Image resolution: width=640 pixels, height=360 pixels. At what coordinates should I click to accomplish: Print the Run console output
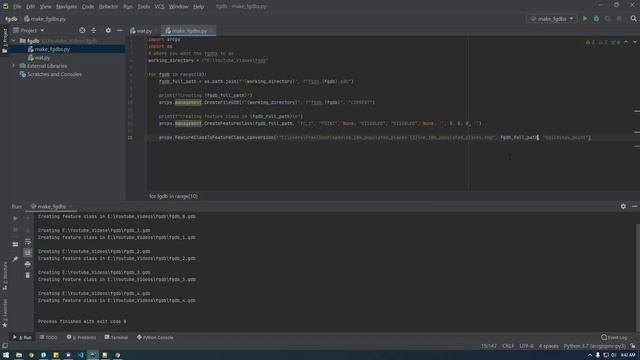tap(27, 264)
